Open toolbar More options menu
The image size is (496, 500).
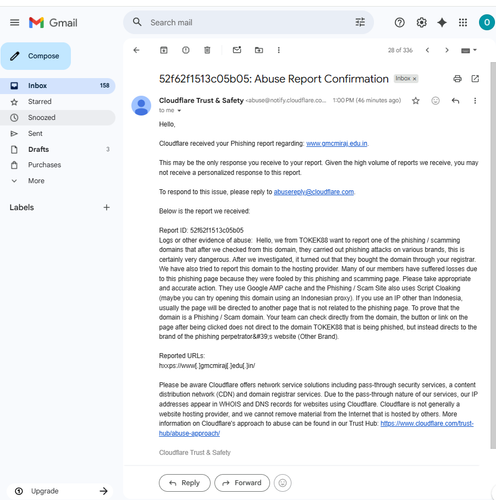[x=279, y=50]
